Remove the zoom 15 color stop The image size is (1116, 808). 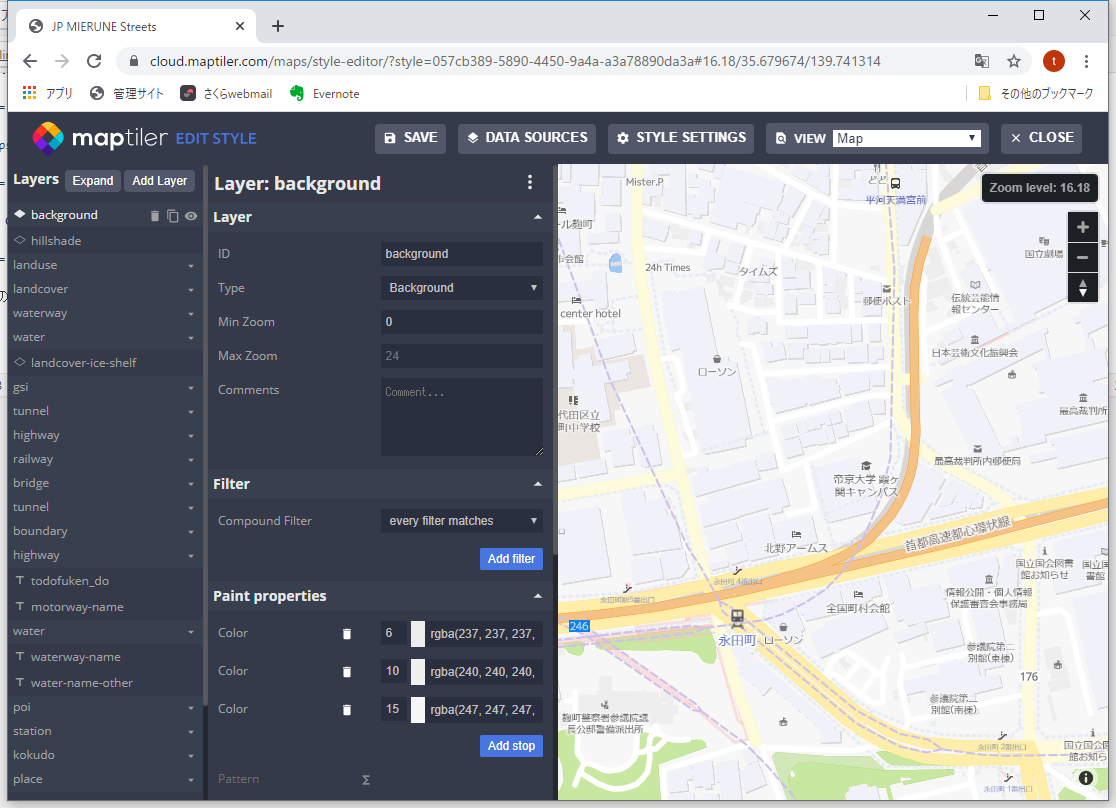point(347,709)
